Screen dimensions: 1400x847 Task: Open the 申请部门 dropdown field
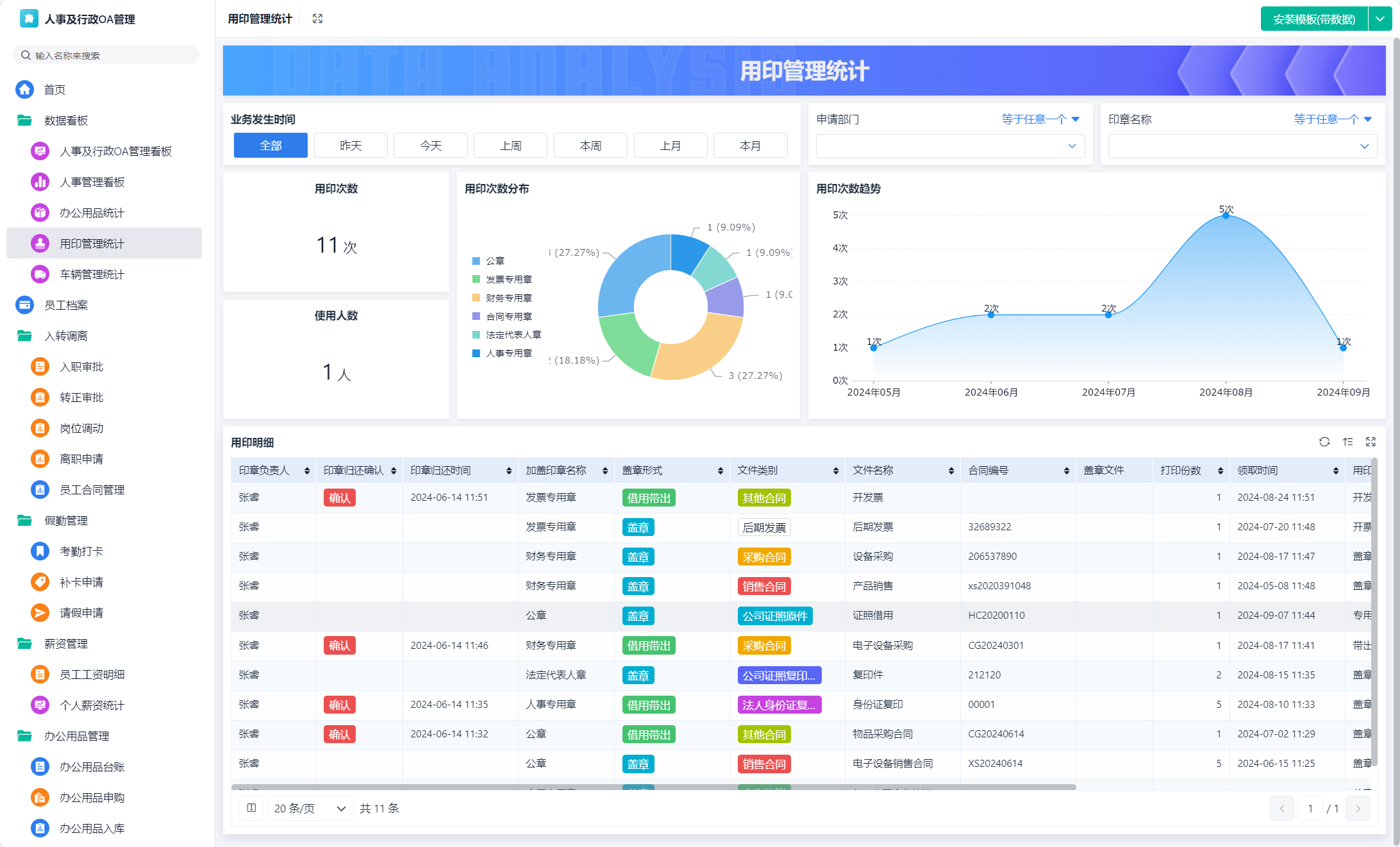pos(949,146)
